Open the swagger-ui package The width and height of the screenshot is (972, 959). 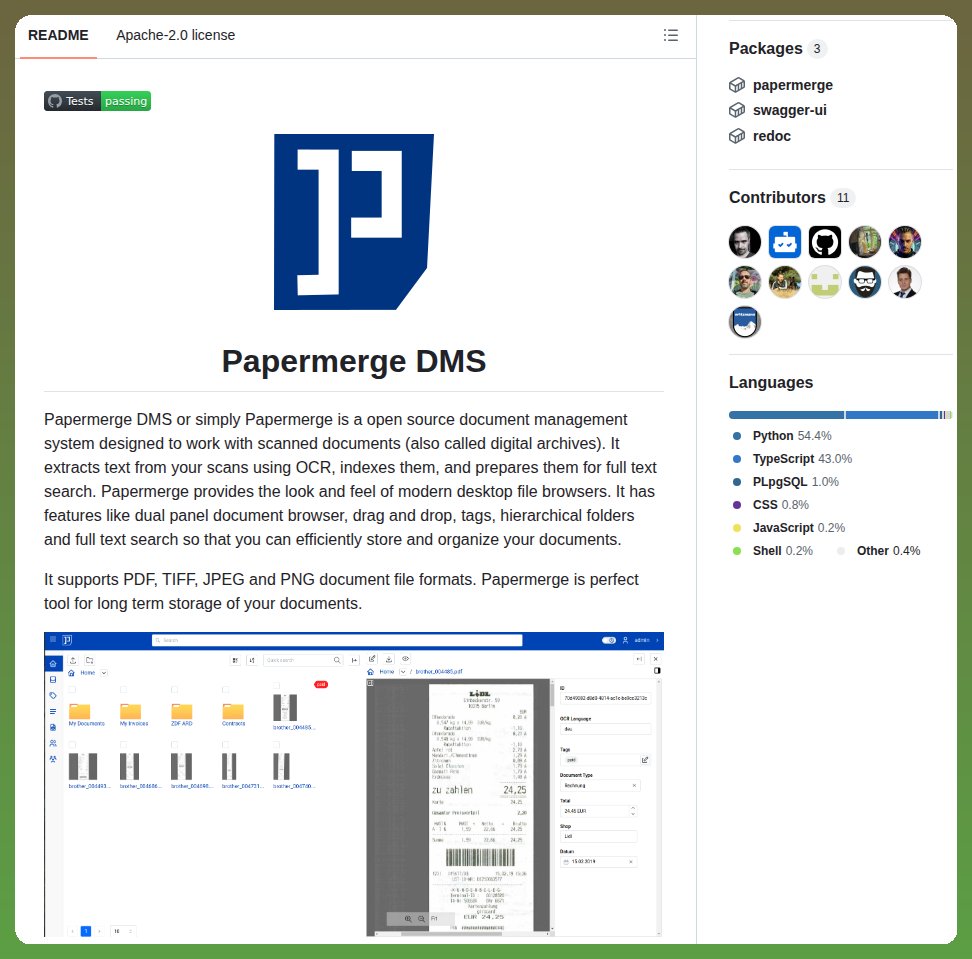(789, 110)
